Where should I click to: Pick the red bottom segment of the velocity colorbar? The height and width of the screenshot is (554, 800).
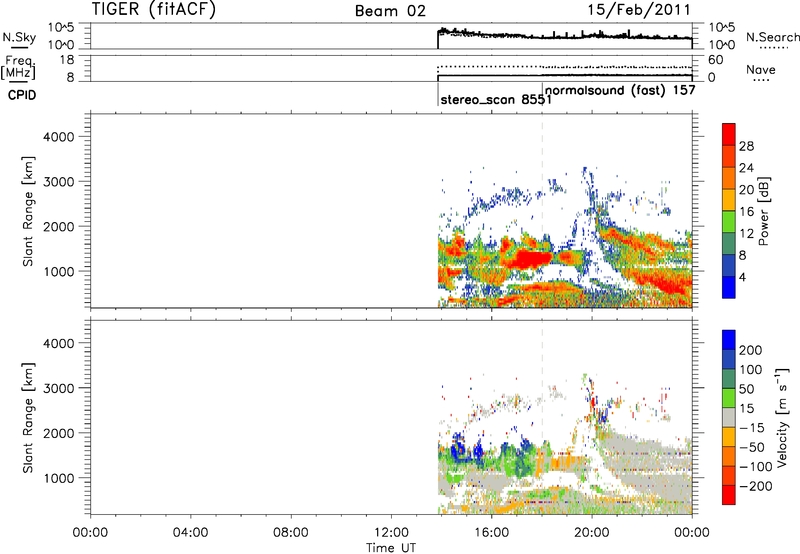(729, 495)
